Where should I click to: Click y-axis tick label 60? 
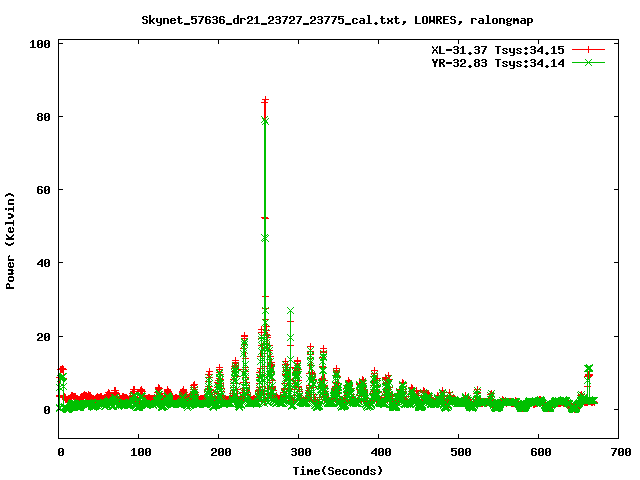click(43, 190)
